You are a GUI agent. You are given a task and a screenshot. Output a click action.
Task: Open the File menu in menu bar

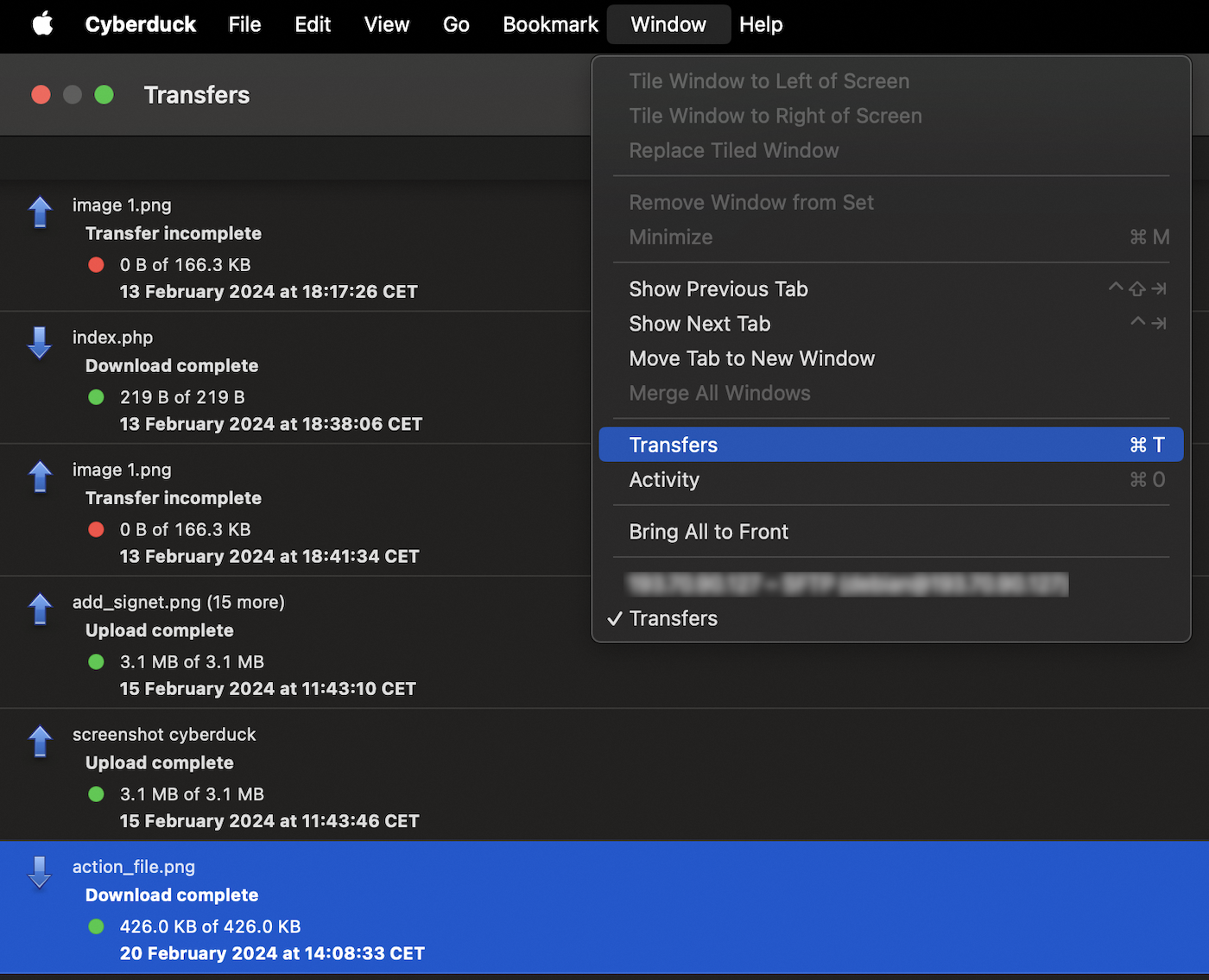click(x=244, y=24)
